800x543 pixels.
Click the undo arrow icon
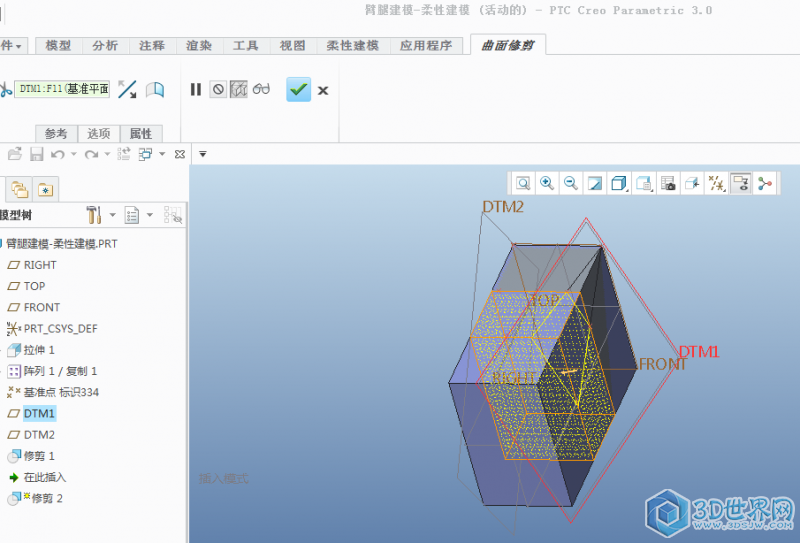[x=58, y=154]
